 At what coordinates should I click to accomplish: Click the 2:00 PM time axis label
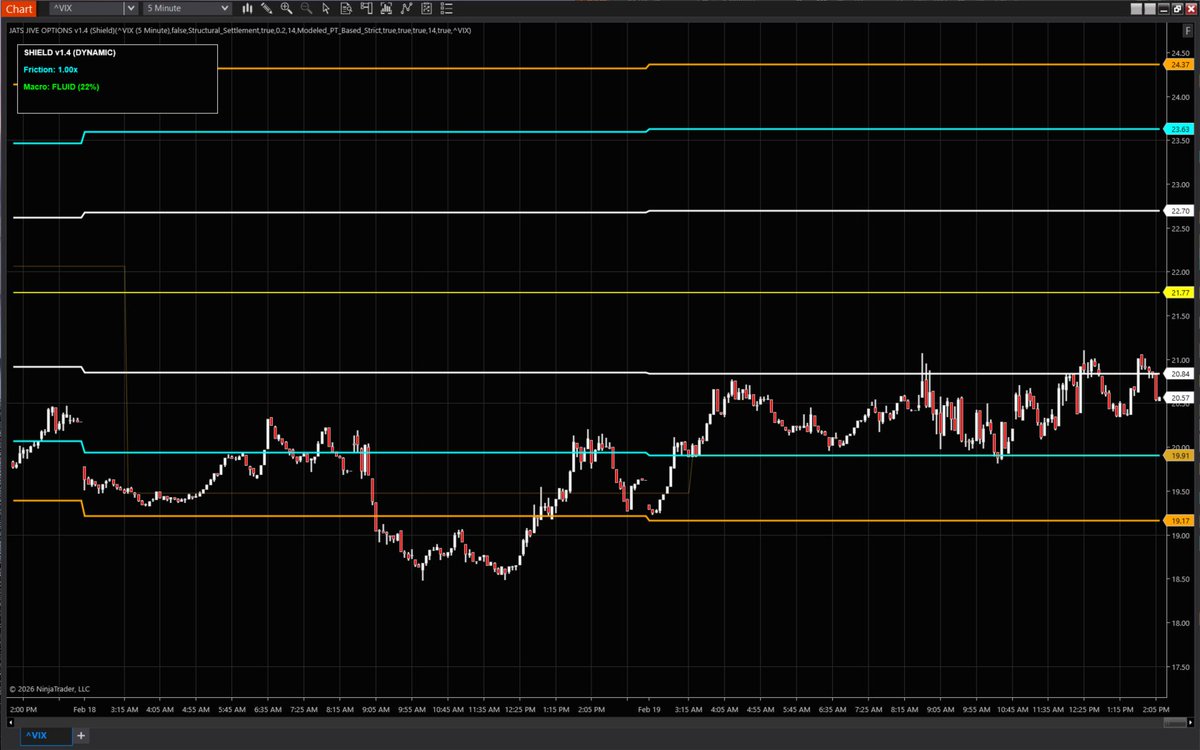pyautogui.click(x=24, y=709)
